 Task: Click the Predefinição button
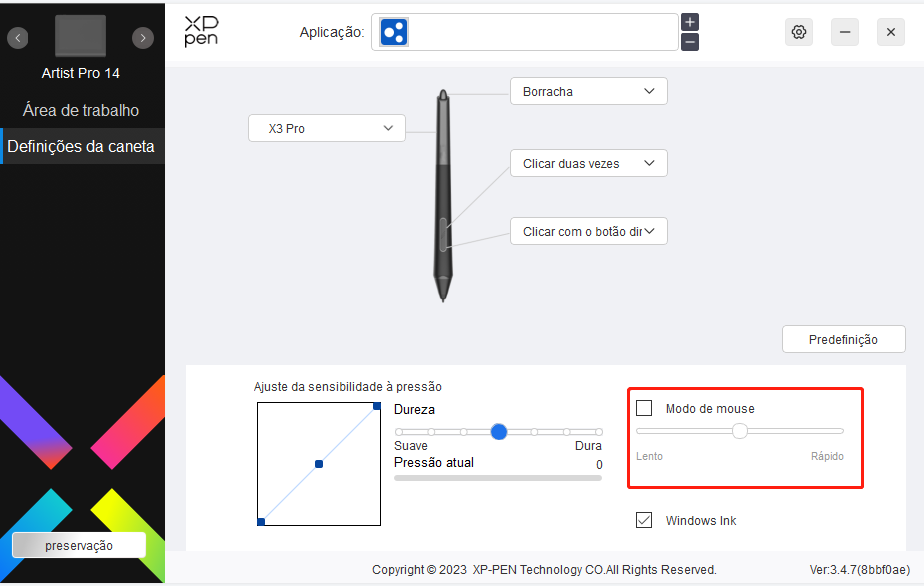pos(843,339)
